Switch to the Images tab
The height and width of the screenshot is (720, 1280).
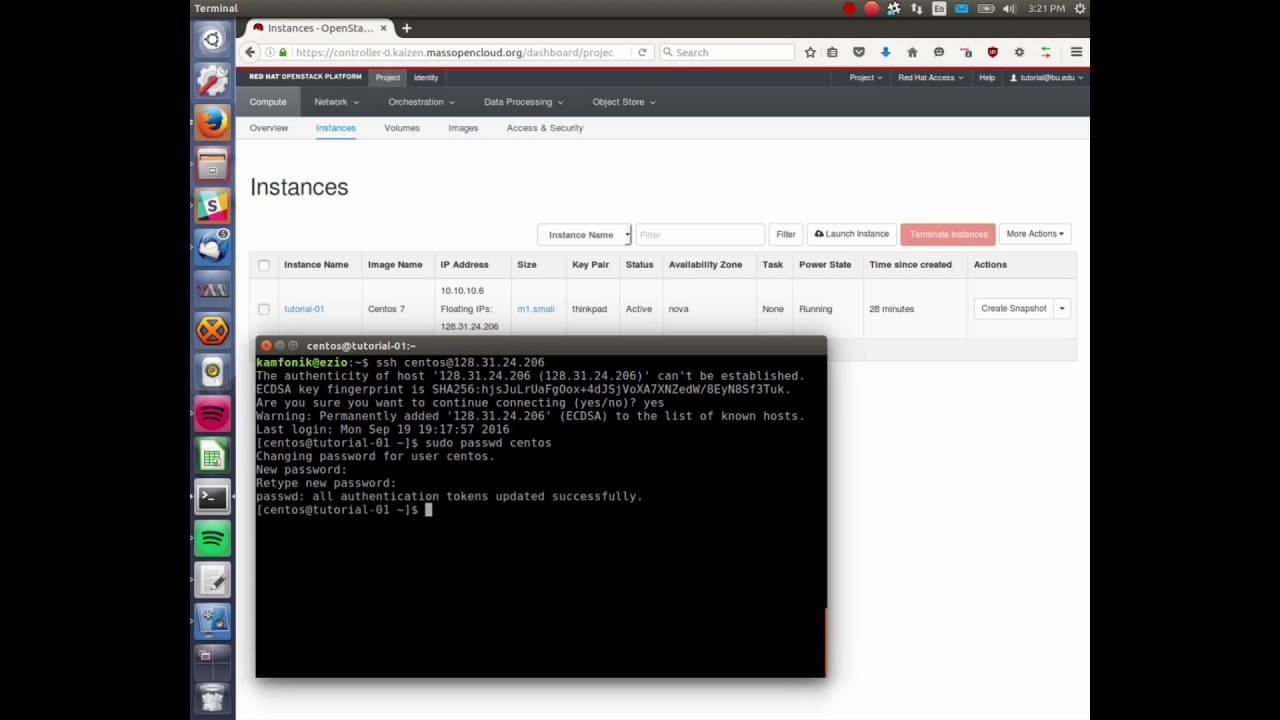click(463, 128)
